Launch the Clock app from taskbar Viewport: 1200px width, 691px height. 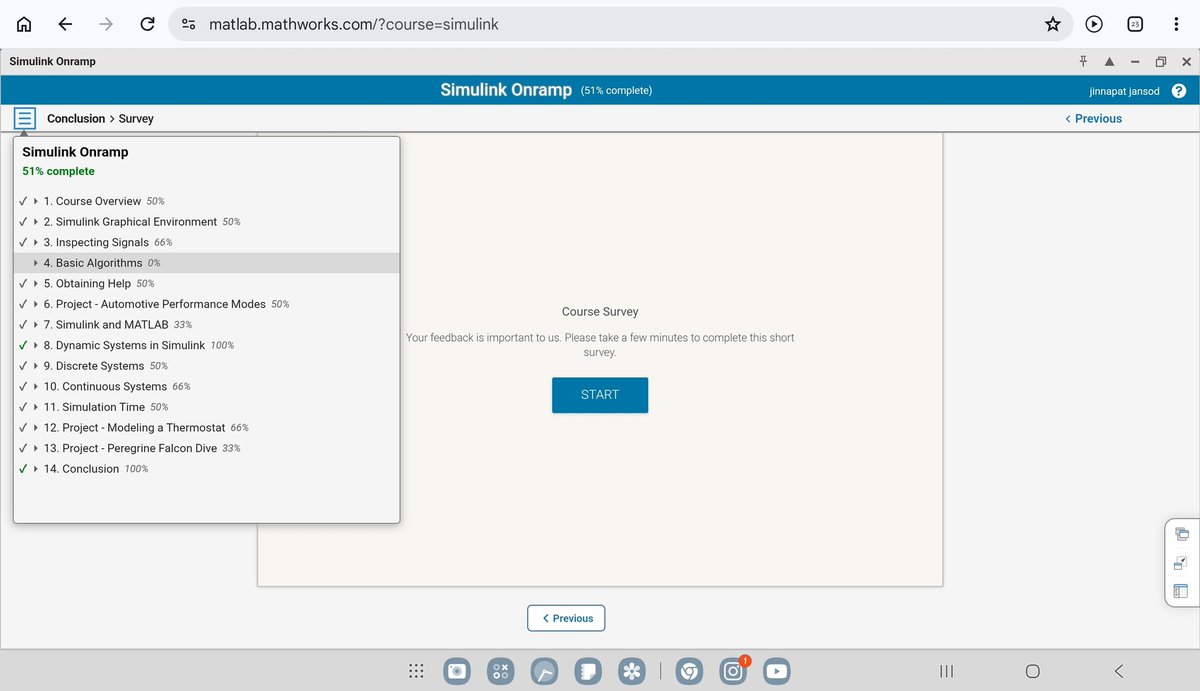coord(544,671)
